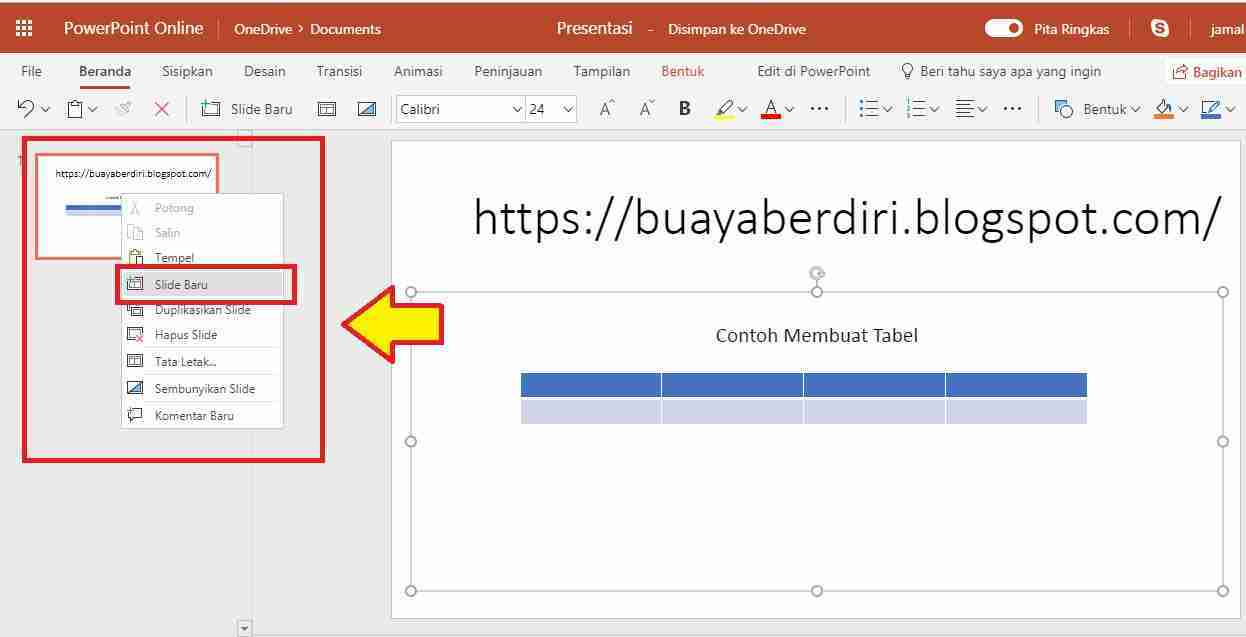Expand font color dropdown arrow
Image resolution: width=1246 pixels, height=637 pixels.
pyautogui.click(x=789, y=110)
